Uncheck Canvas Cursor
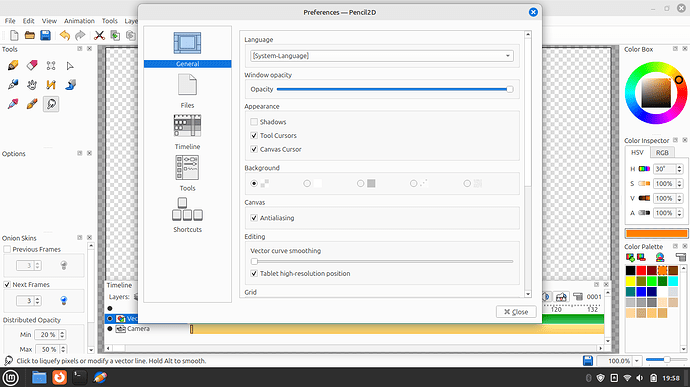This screenshot has height=387, width=690. click(x=254, y=149)
